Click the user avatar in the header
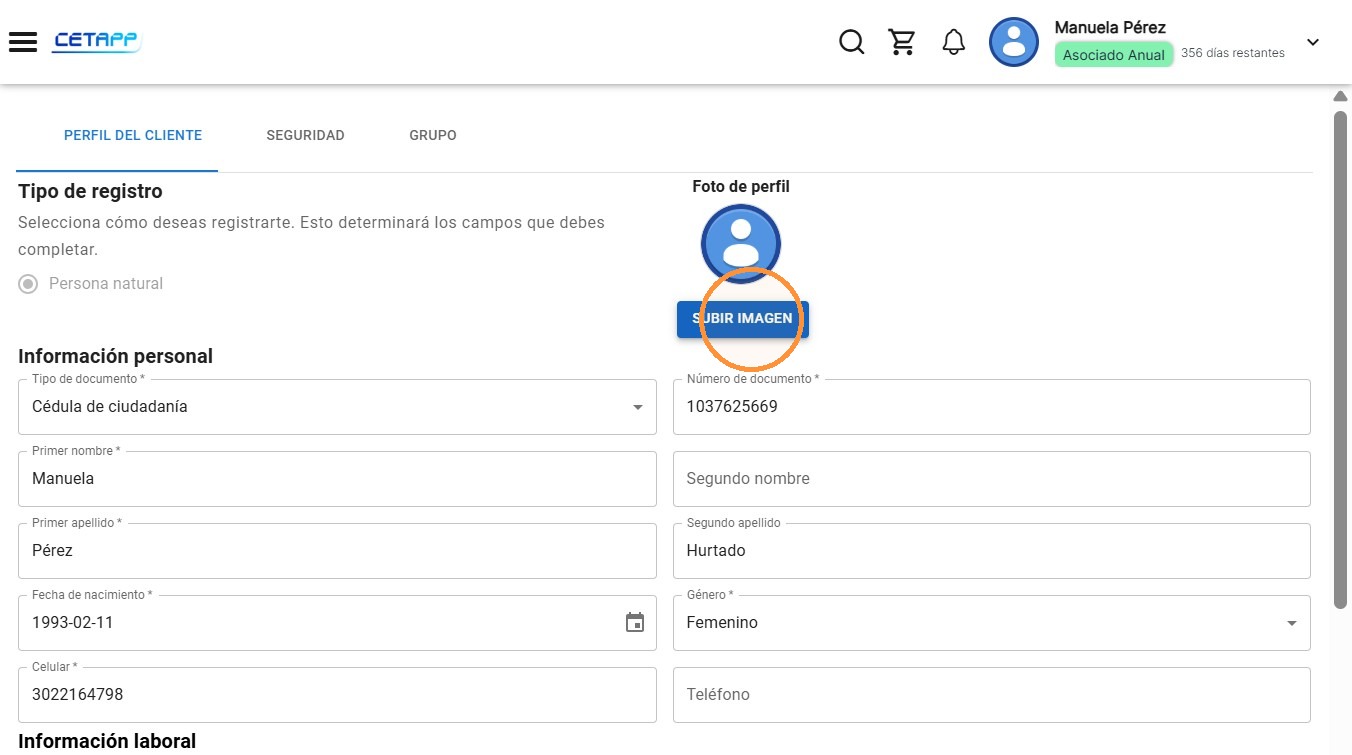 [1014, 42]
